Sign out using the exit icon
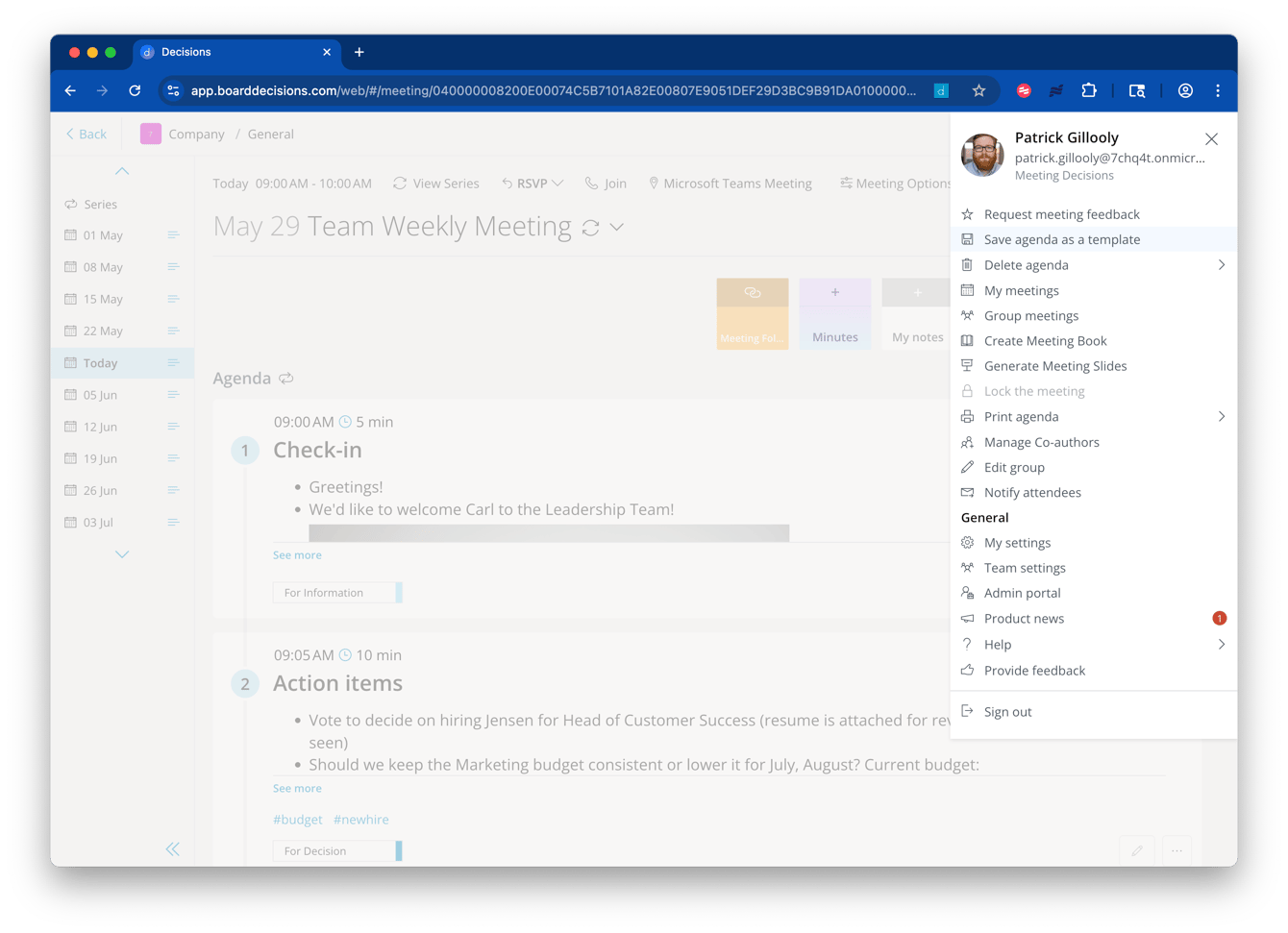Viewport: 1288px width, 933px height. click(967, 711)
